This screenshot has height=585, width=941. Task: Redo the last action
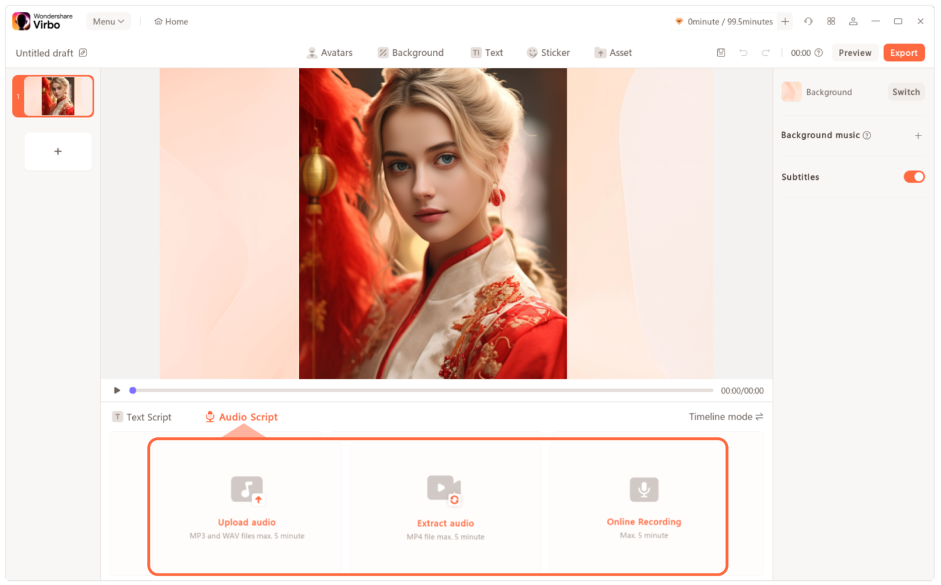coord(766,53)
